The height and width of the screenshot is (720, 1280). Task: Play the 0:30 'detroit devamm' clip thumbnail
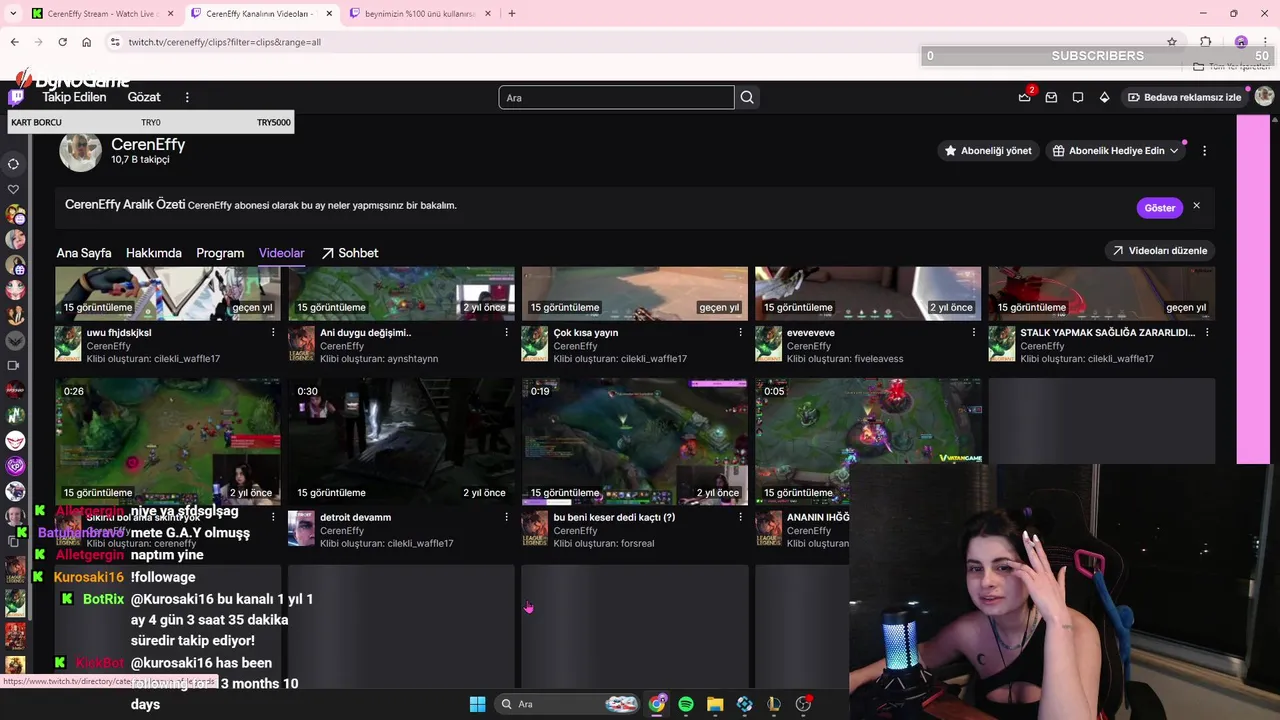click(401, 441)
